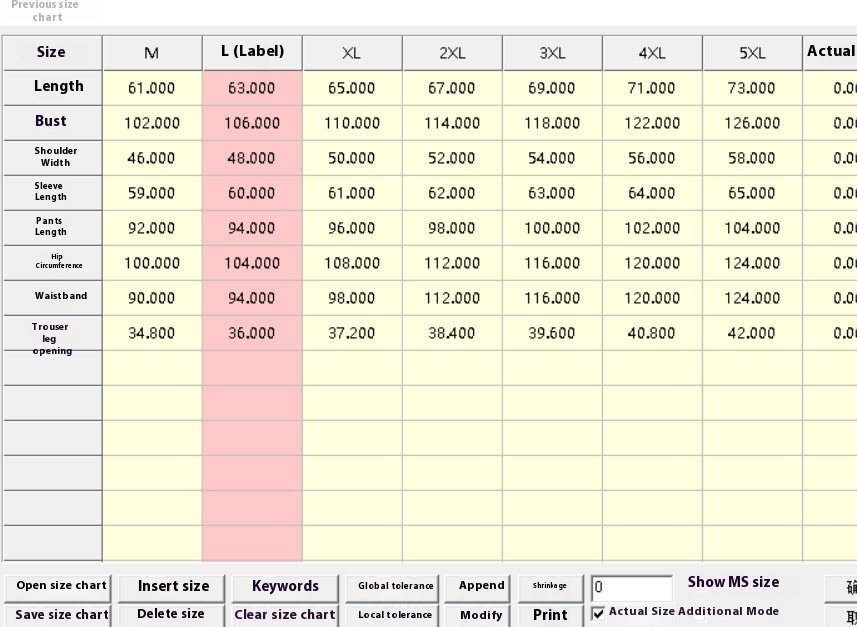Click the shrinkage value input field

click(x=631, y=588)
